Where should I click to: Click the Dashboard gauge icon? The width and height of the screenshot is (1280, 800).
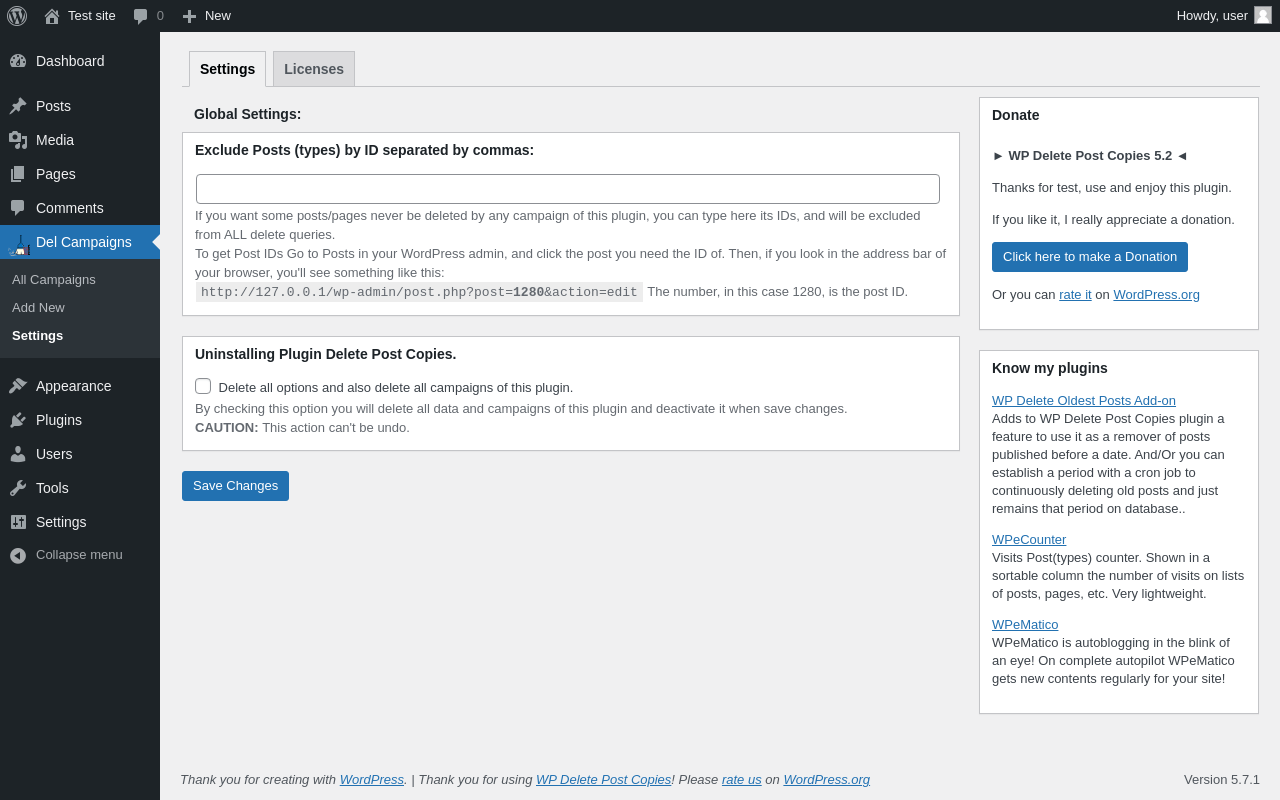pos(18,61)
